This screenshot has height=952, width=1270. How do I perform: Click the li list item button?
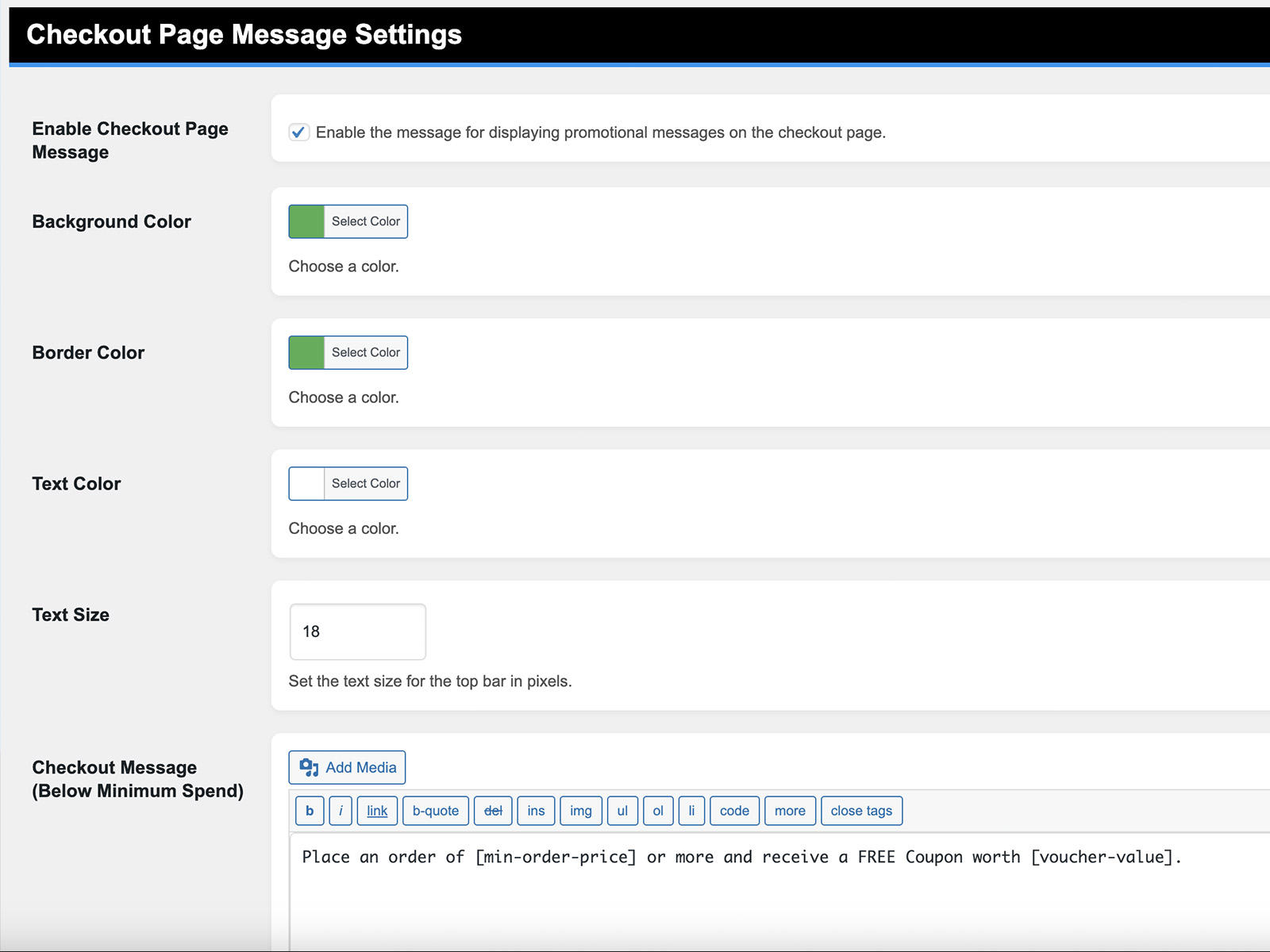click(691, 811)
